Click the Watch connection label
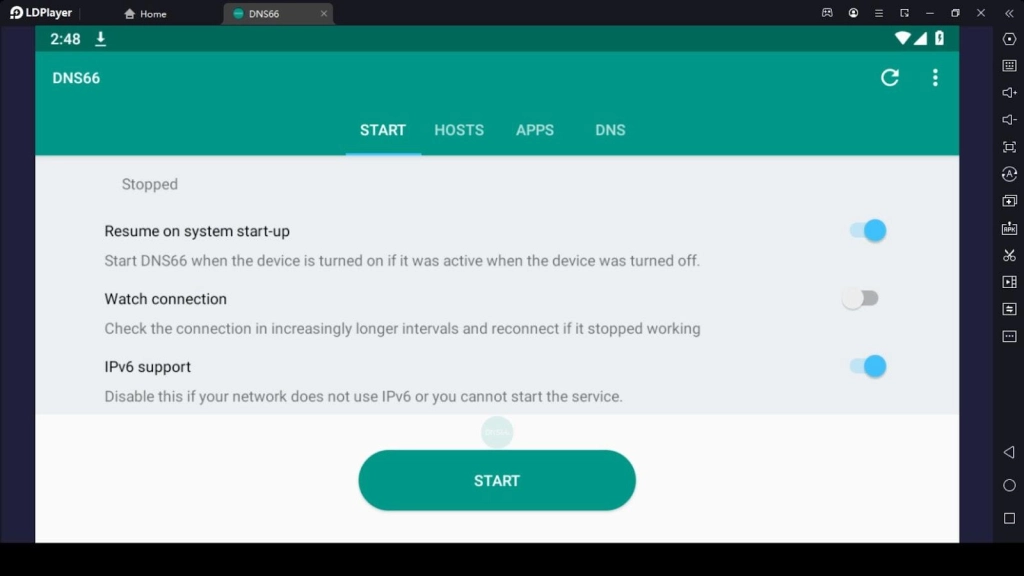The image size is (1024, 576). coord(165,299)
